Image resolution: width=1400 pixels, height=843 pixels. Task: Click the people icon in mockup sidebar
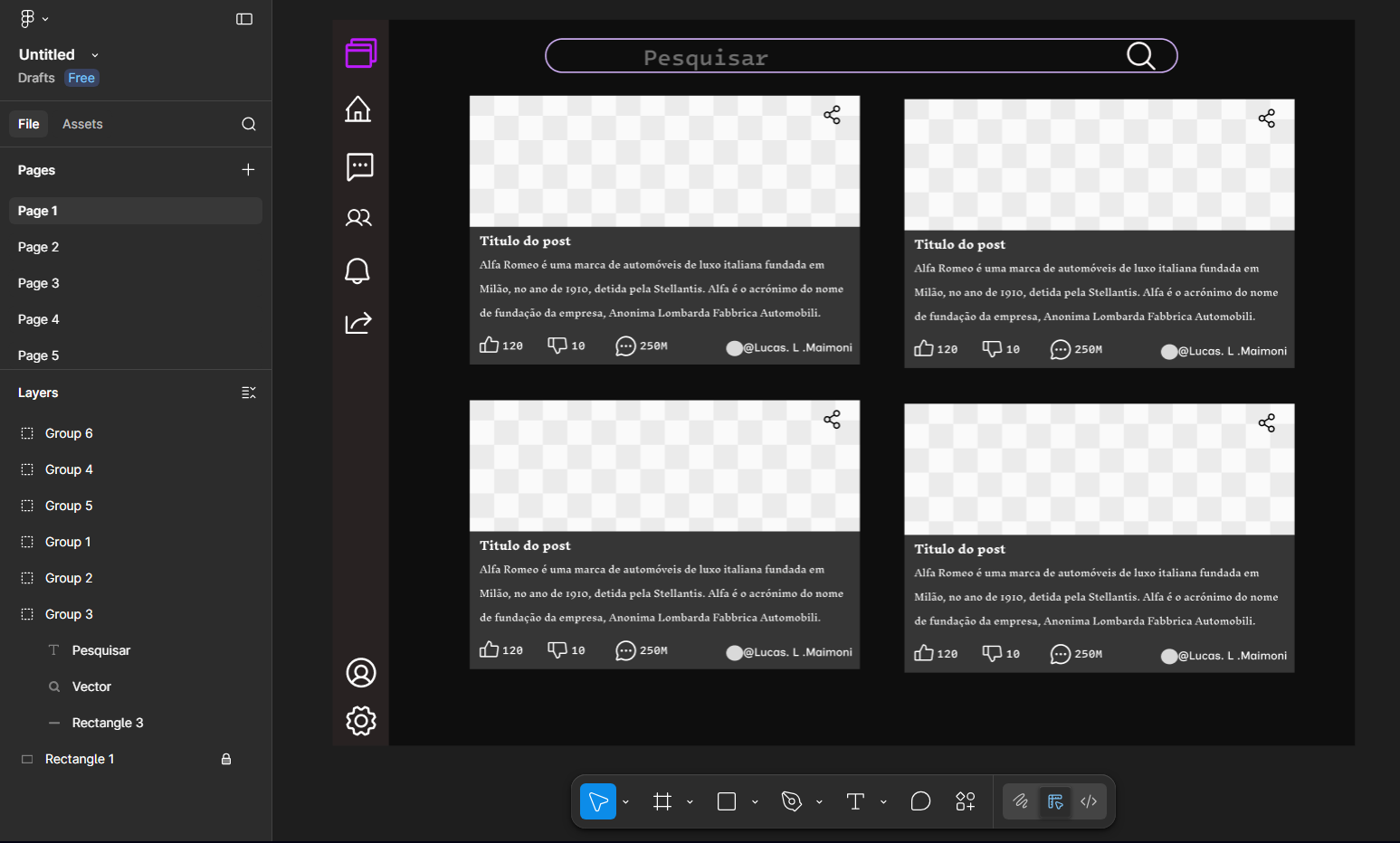pos(359,217)
